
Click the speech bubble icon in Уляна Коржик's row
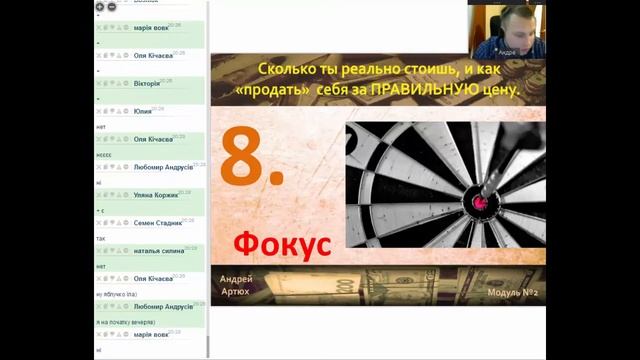(x=112, y=195)
